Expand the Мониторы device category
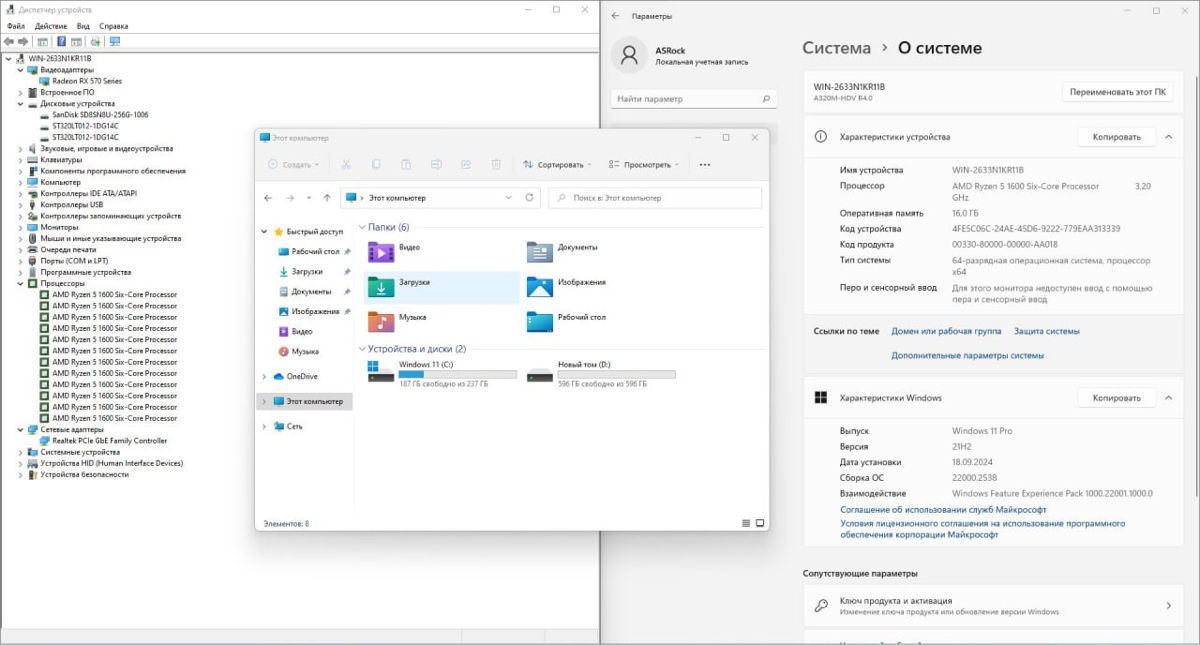Screen dimensions: 1200x645 click(20, 227)
